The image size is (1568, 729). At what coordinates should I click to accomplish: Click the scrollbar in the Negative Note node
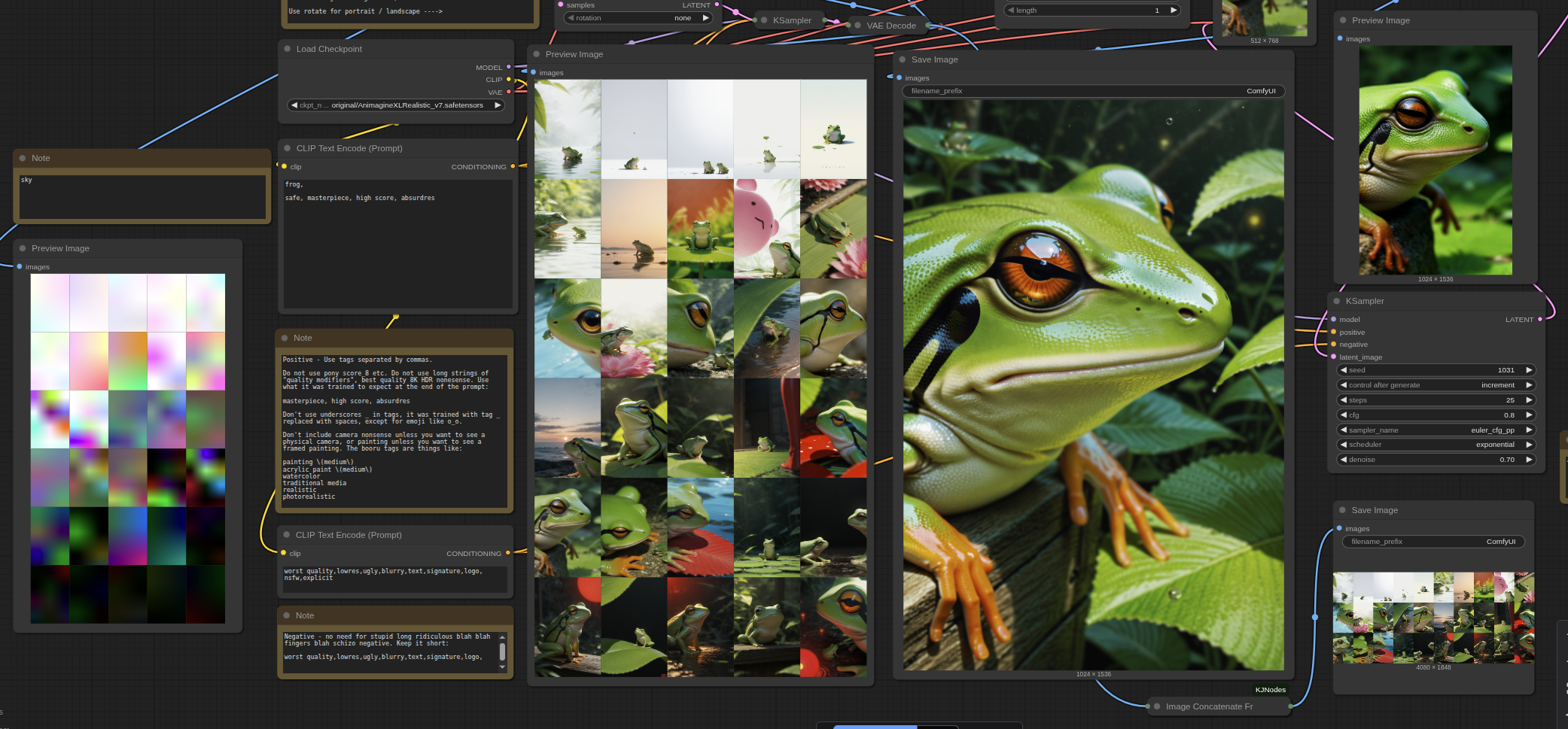click(502, 652)
